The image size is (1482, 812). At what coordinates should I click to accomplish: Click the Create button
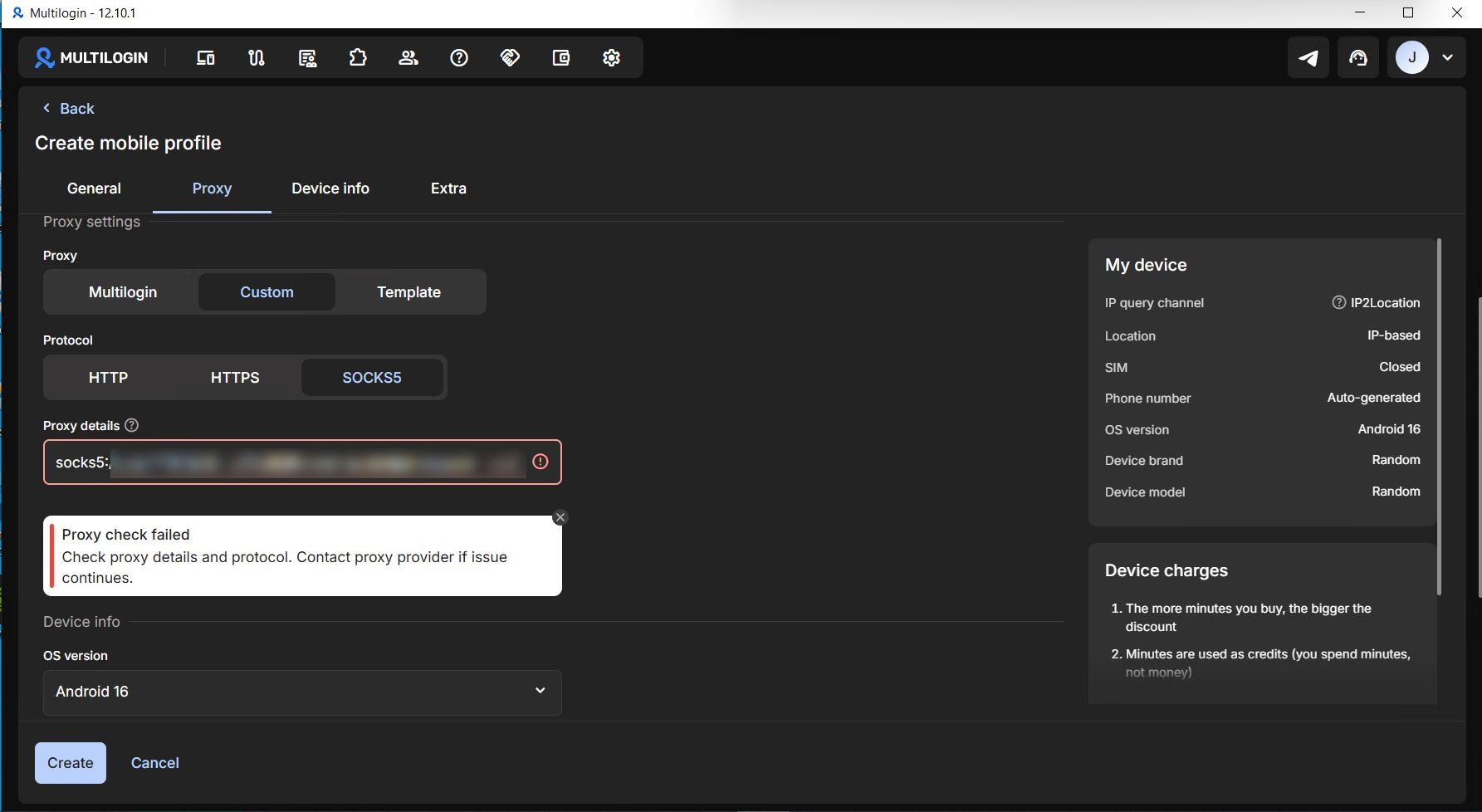click(71, 763)
